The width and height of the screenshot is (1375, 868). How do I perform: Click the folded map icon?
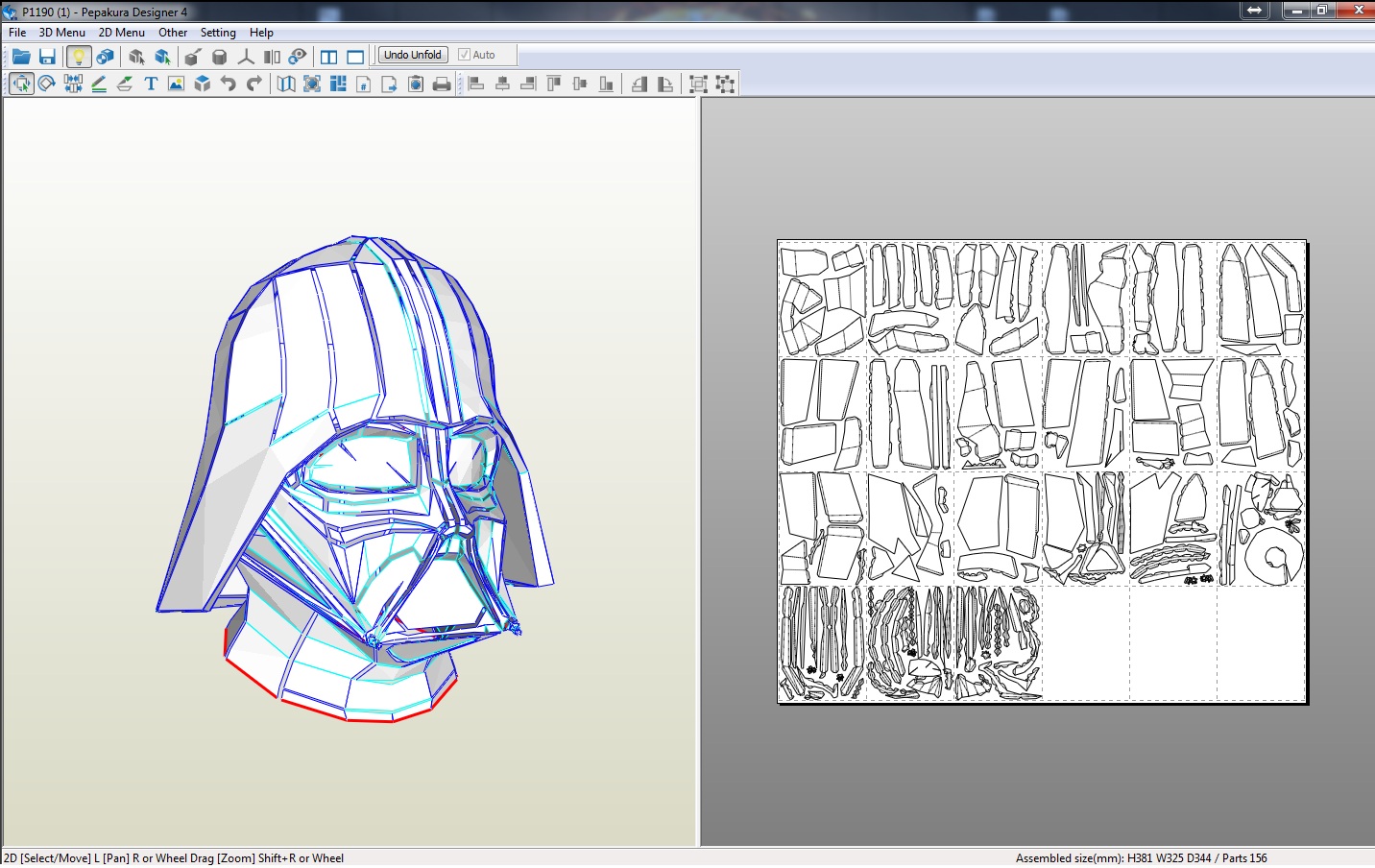[x=285, y=84]
